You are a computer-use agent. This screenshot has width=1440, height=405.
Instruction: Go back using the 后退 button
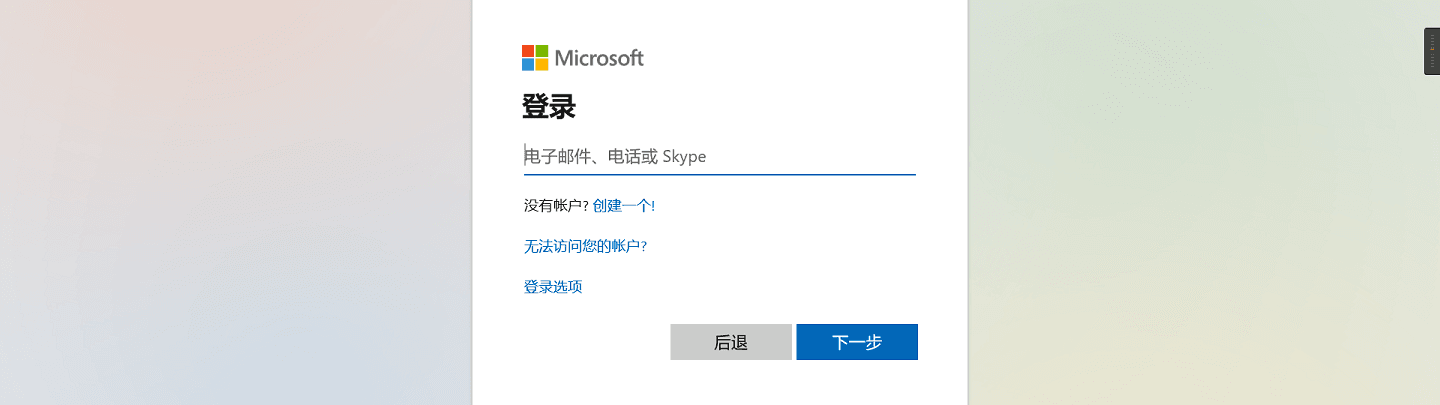click(731, 342)
